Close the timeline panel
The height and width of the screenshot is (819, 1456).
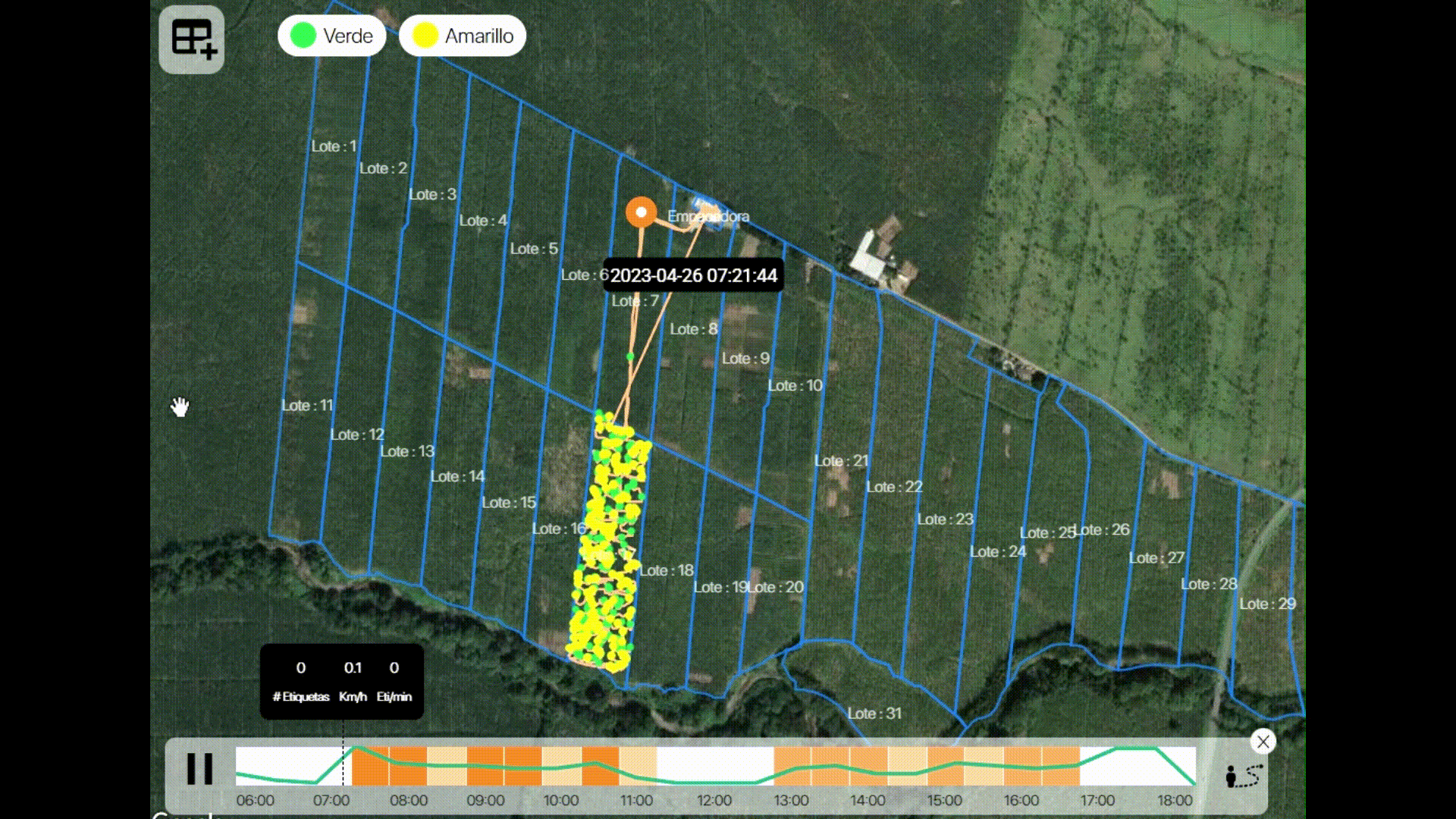point(1263,742)
